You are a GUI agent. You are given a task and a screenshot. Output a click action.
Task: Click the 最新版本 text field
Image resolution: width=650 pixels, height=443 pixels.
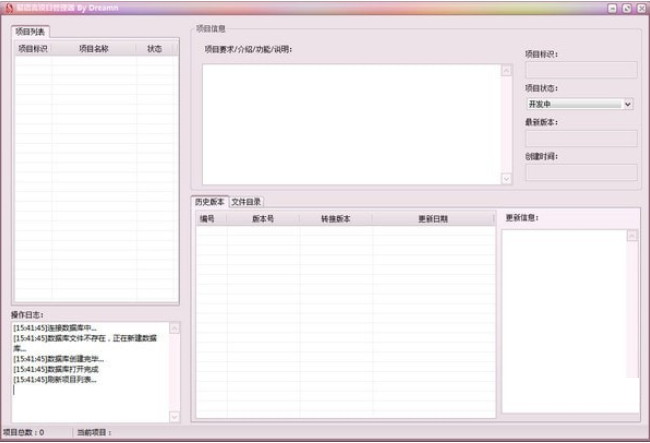(581, 138)
